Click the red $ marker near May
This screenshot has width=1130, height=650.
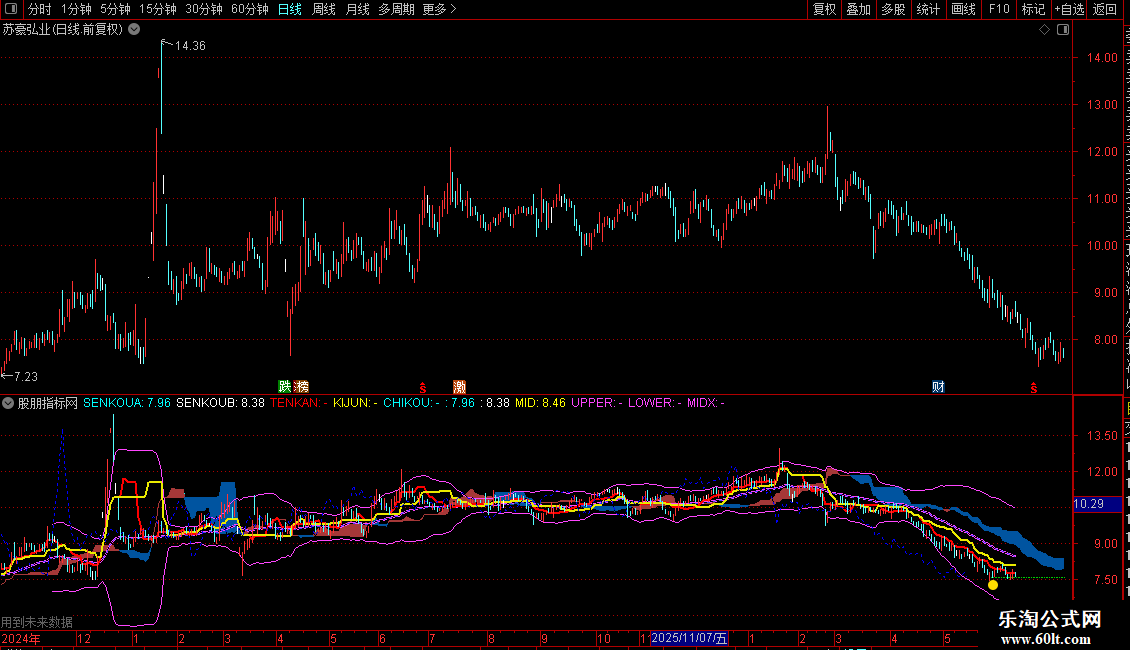click(1033, 388)
